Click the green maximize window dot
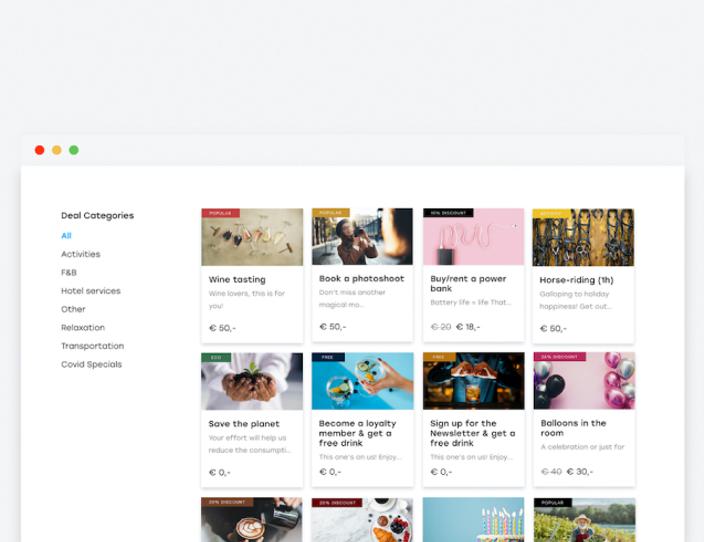The width and height of the screenshot is (704, 542). (x=74, y=150)
